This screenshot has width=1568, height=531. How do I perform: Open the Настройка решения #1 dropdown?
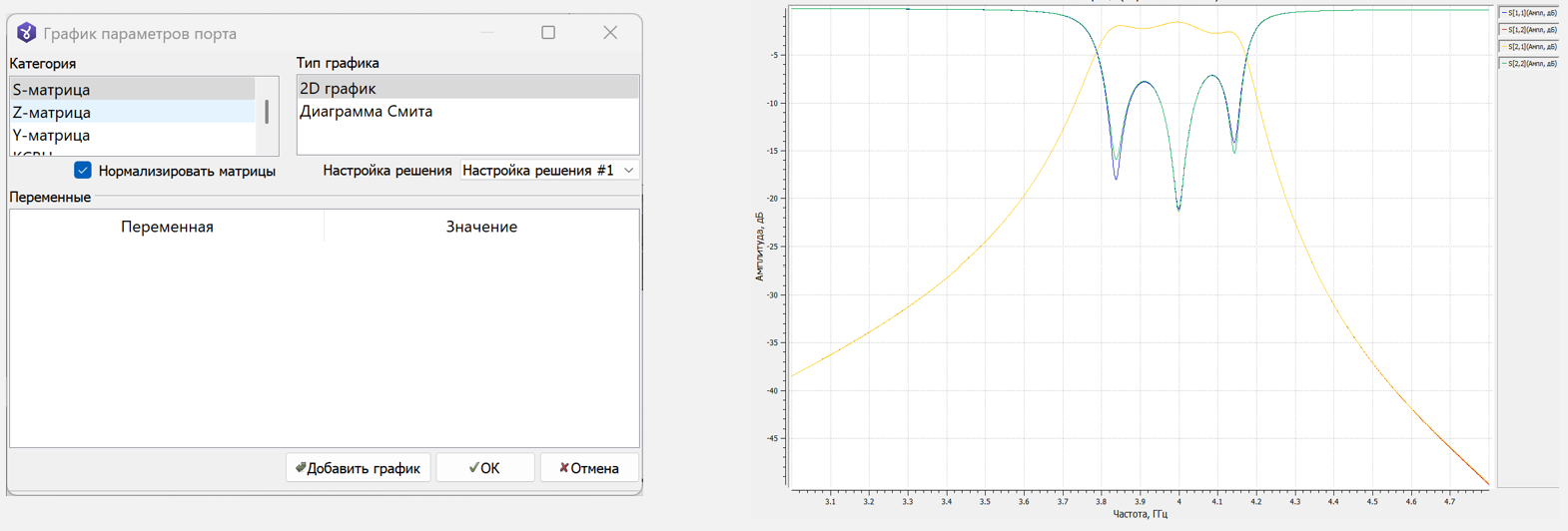click(x=548, y=171)
